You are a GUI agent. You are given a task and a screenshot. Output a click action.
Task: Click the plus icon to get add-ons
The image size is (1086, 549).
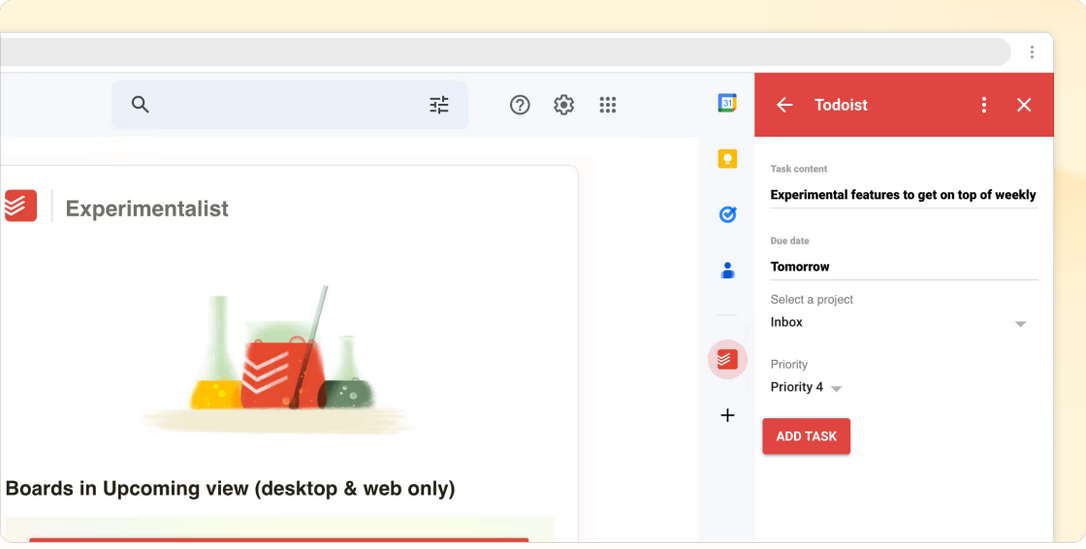[727, 415]
